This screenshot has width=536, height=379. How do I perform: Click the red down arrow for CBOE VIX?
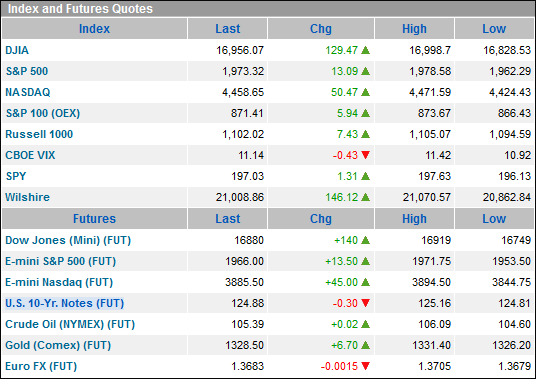365,155
